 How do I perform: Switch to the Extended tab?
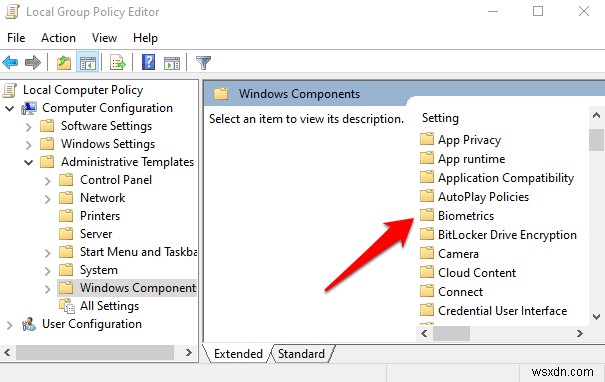tap(238, 353)
